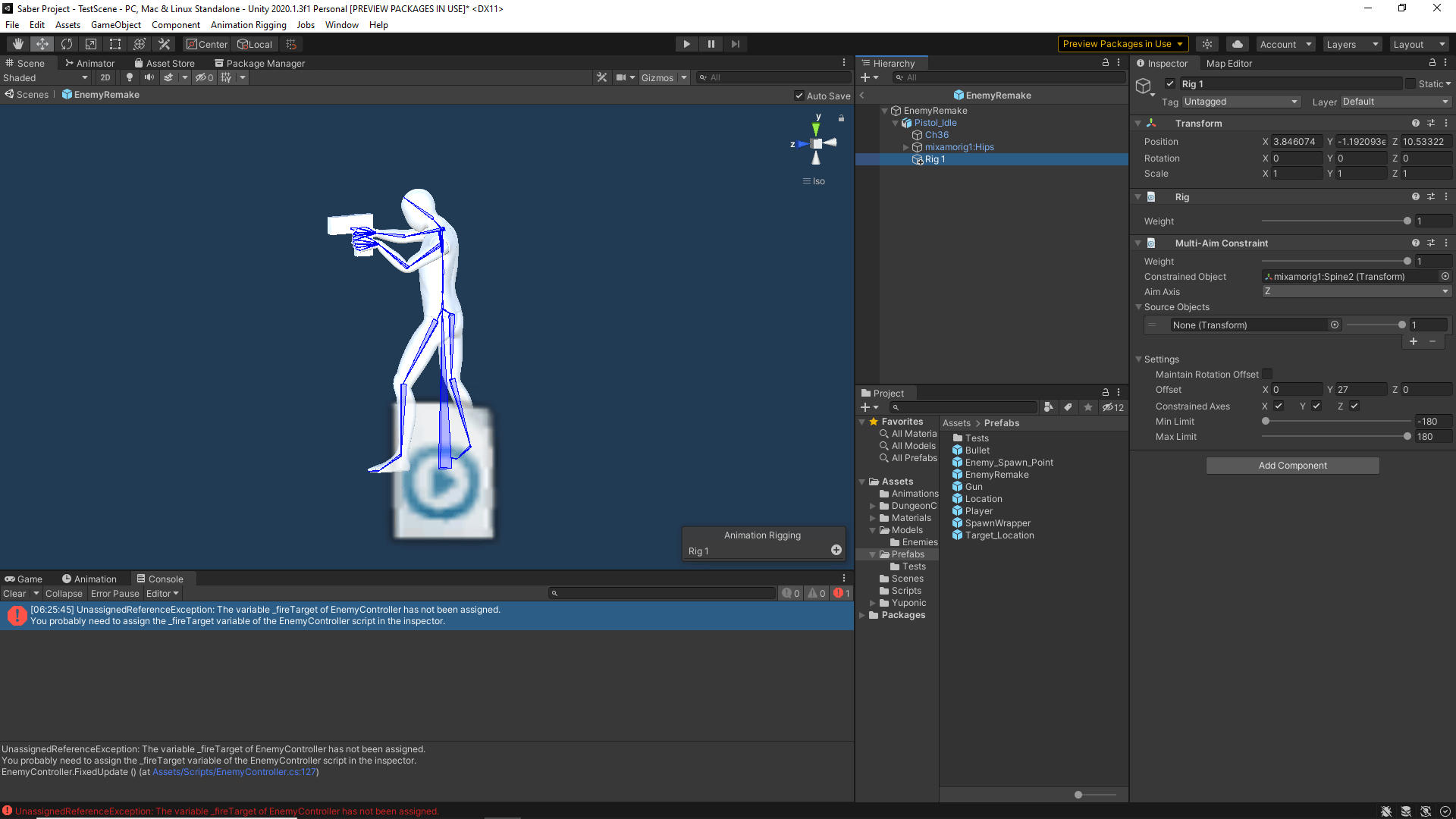
Task: Open the Shaded draw mode dropdown
Action: (45, 77)
